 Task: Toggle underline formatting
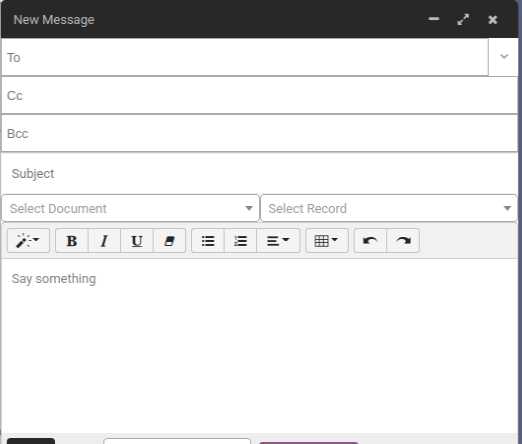[x=137, y=240]
